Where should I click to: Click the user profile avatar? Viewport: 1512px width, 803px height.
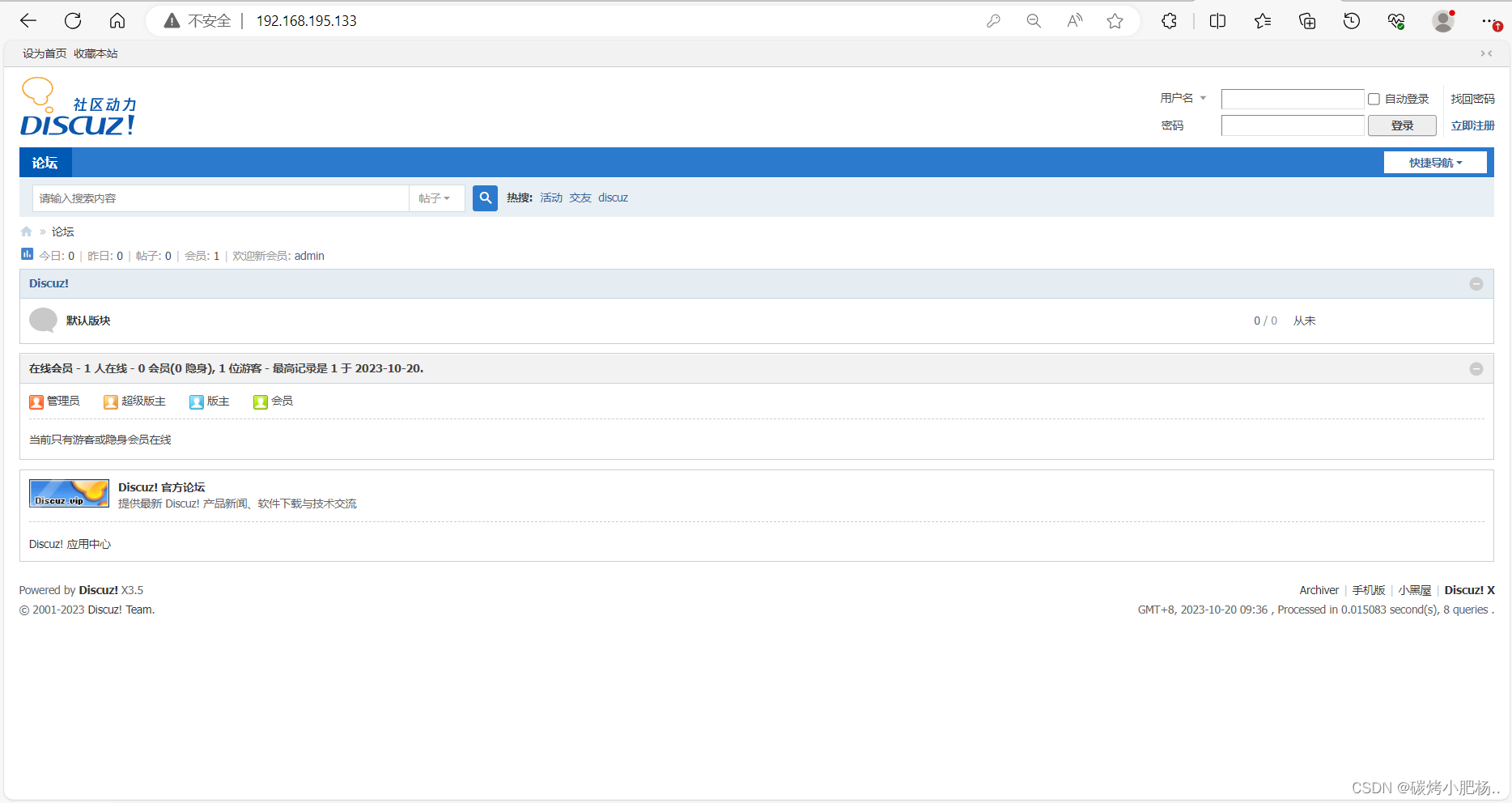(1443, 21)
